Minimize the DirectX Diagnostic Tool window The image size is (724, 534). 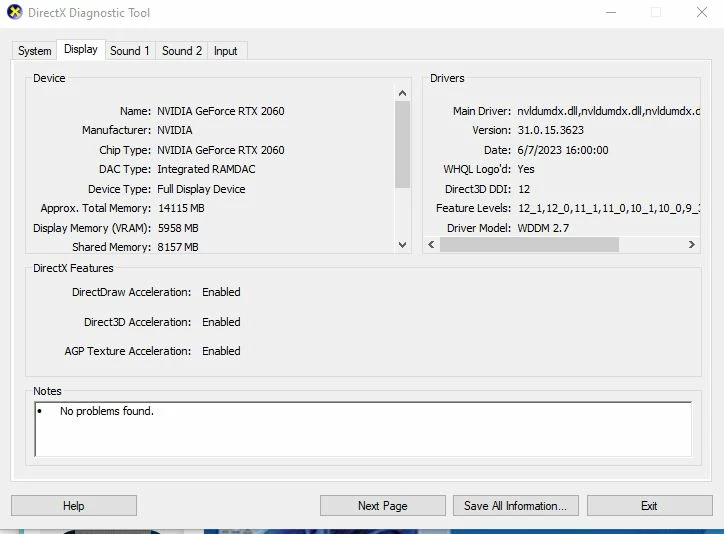(x=611, y=12)
